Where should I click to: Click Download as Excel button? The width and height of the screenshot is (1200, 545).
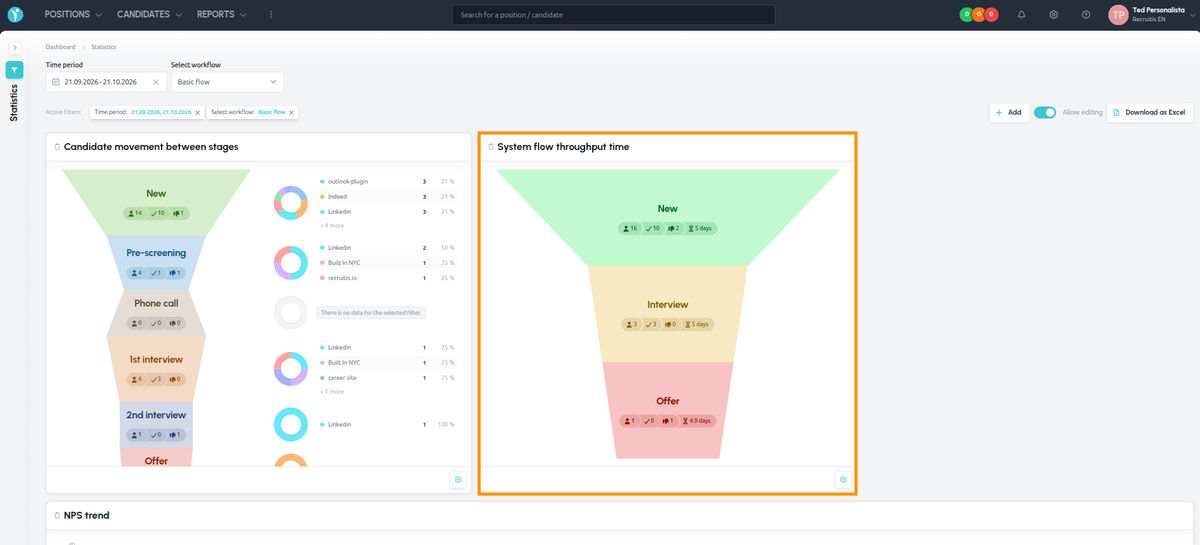pyautogui.click(x=1151, y=112)
